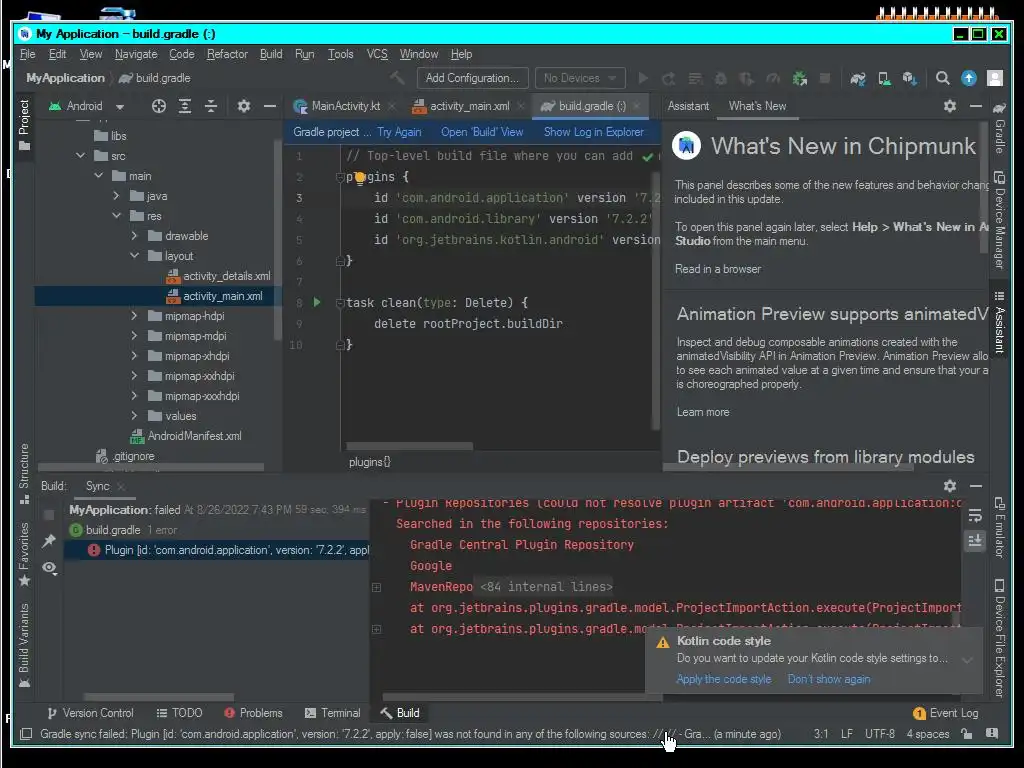The height and width of the screenshot is (768, 1024).
Task: Open the Tools menu
Action: point(340,54)
